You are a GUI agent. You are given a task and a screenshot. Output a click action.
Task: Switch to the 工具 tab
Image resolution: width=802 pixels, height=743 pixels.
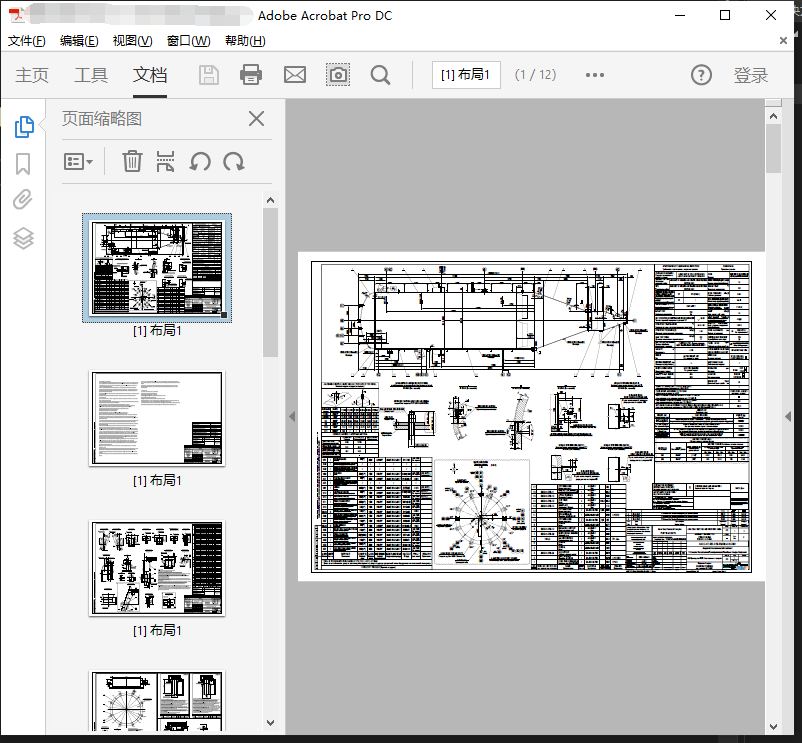[91, 75]
